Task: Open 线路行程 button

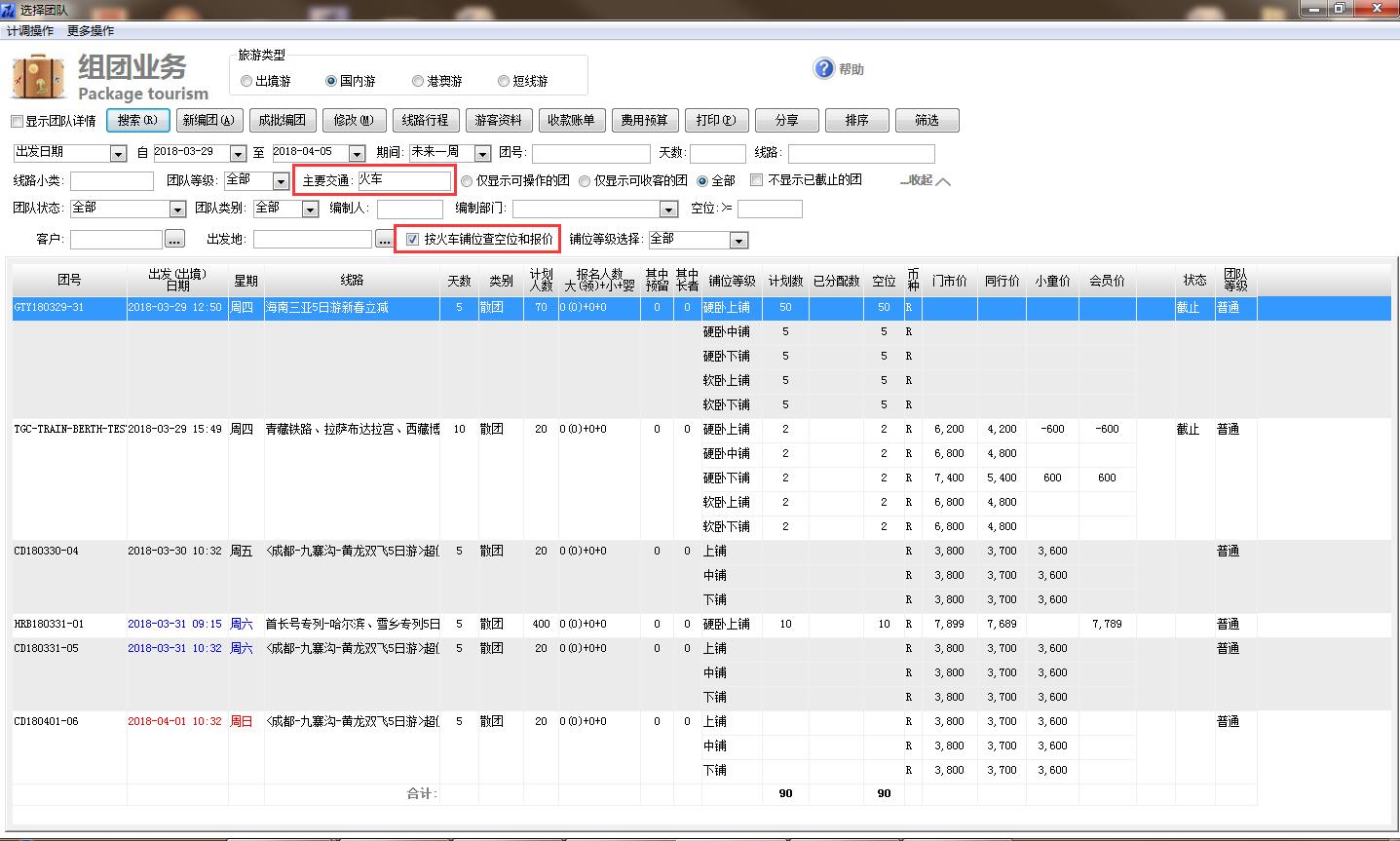Action: [426, 120]
